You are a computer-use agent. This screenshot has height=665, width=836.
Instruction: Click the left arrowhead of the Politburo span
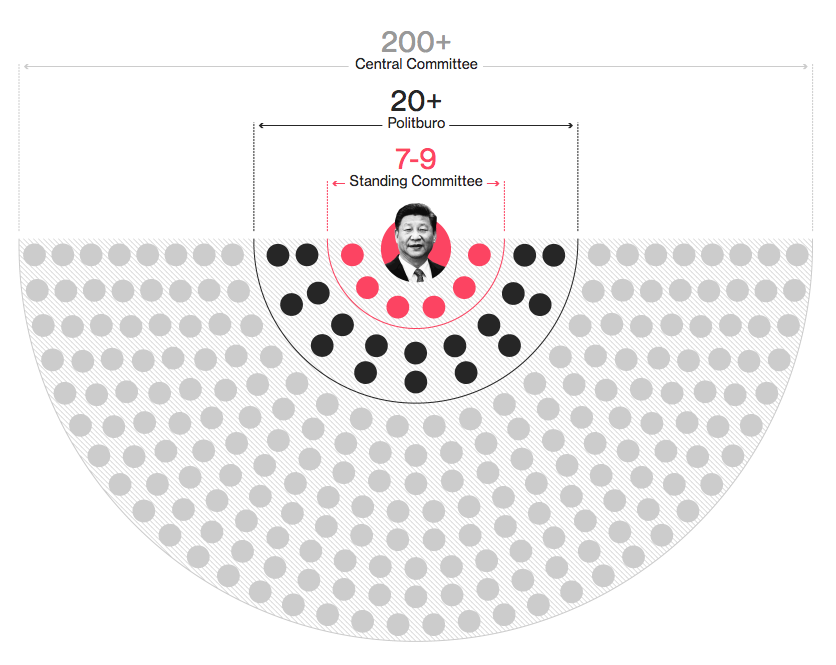point(261,125)
